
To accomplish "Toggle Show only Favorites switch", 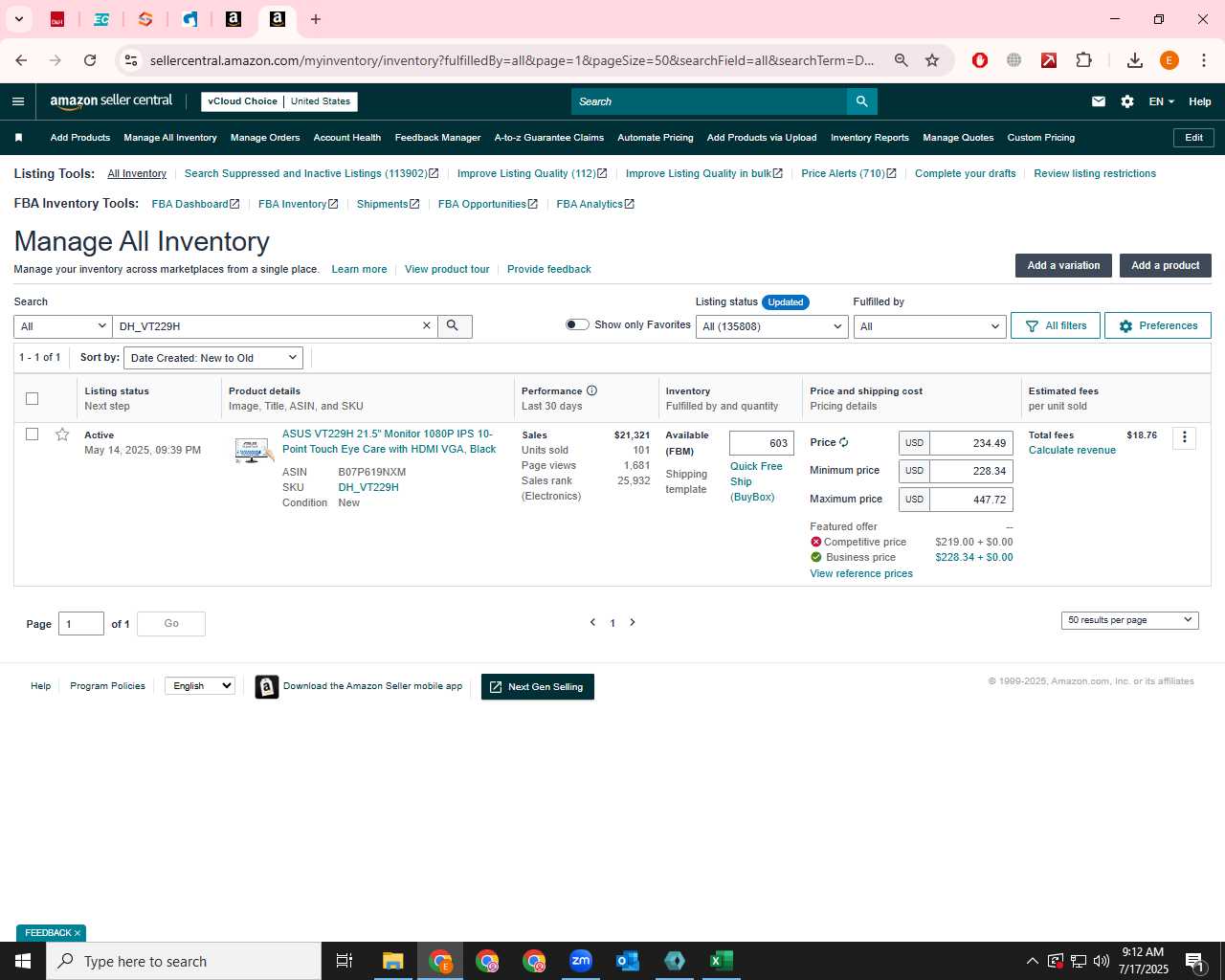I will (577, 324).
